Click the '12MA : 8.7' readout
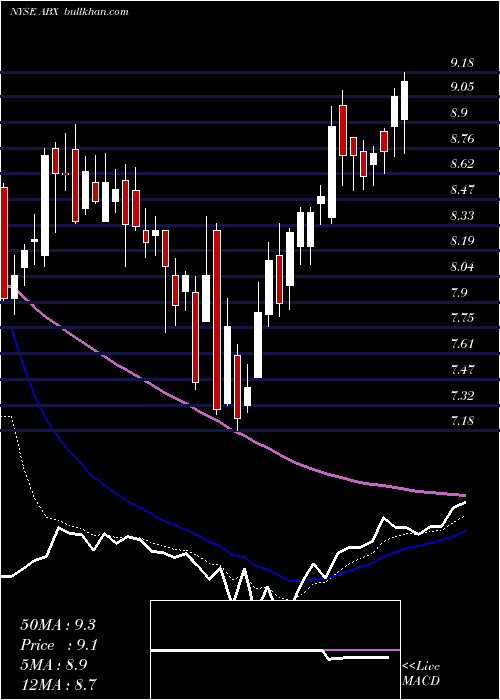Viewport: 500px width, 700px height. pos(58,684)
